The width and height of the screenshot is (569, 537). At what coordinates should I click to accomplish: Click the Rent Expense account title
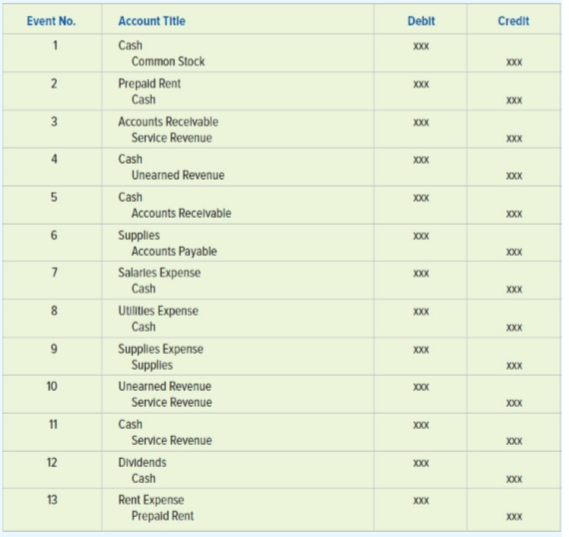pyautogui.click(x=151, y=500)
